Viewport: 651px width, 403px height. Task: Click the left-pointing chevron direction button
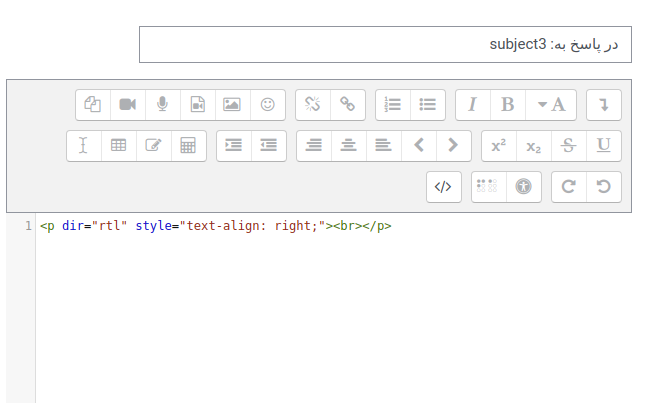[x=419, y=146]
